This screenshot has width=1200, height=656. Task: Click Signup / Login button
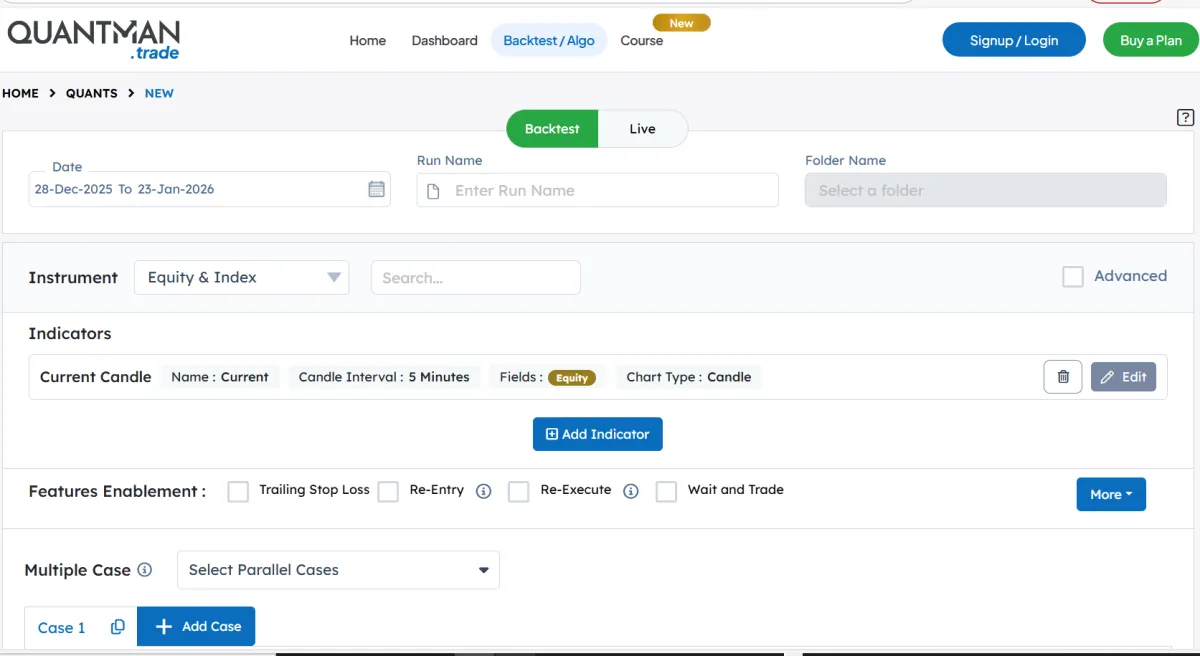1014,40
